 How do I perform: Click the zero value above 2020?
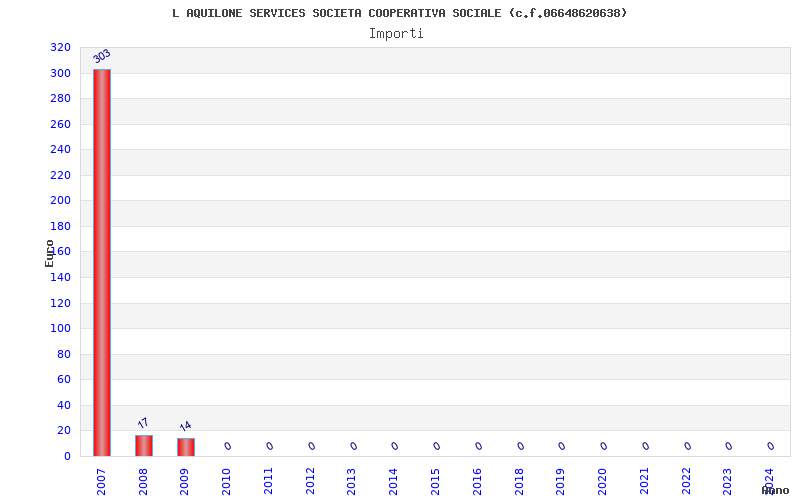point(604,446)
